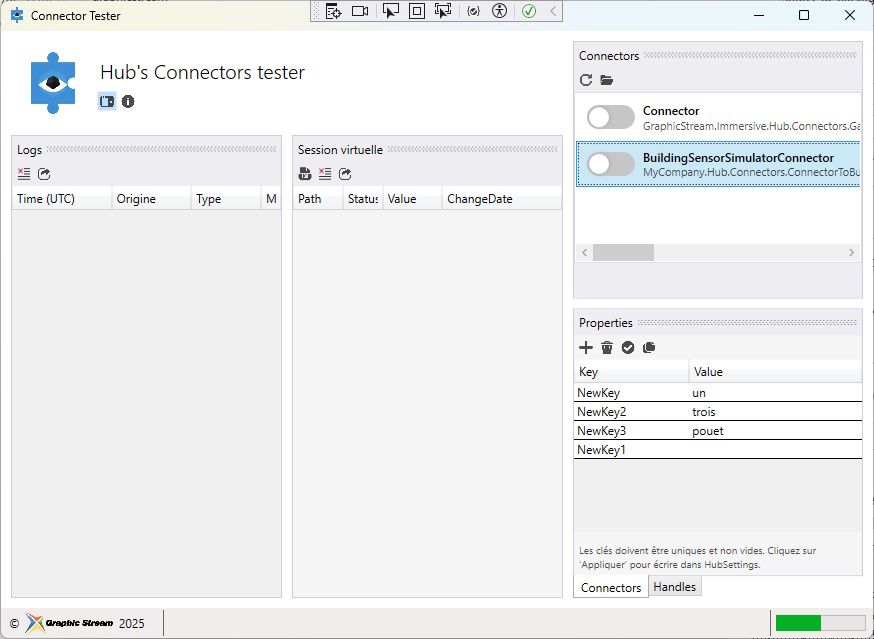This screenshot has width=874, height=639.
Task: Click the panel layout icon under title
Action: (x=107, y=101)
